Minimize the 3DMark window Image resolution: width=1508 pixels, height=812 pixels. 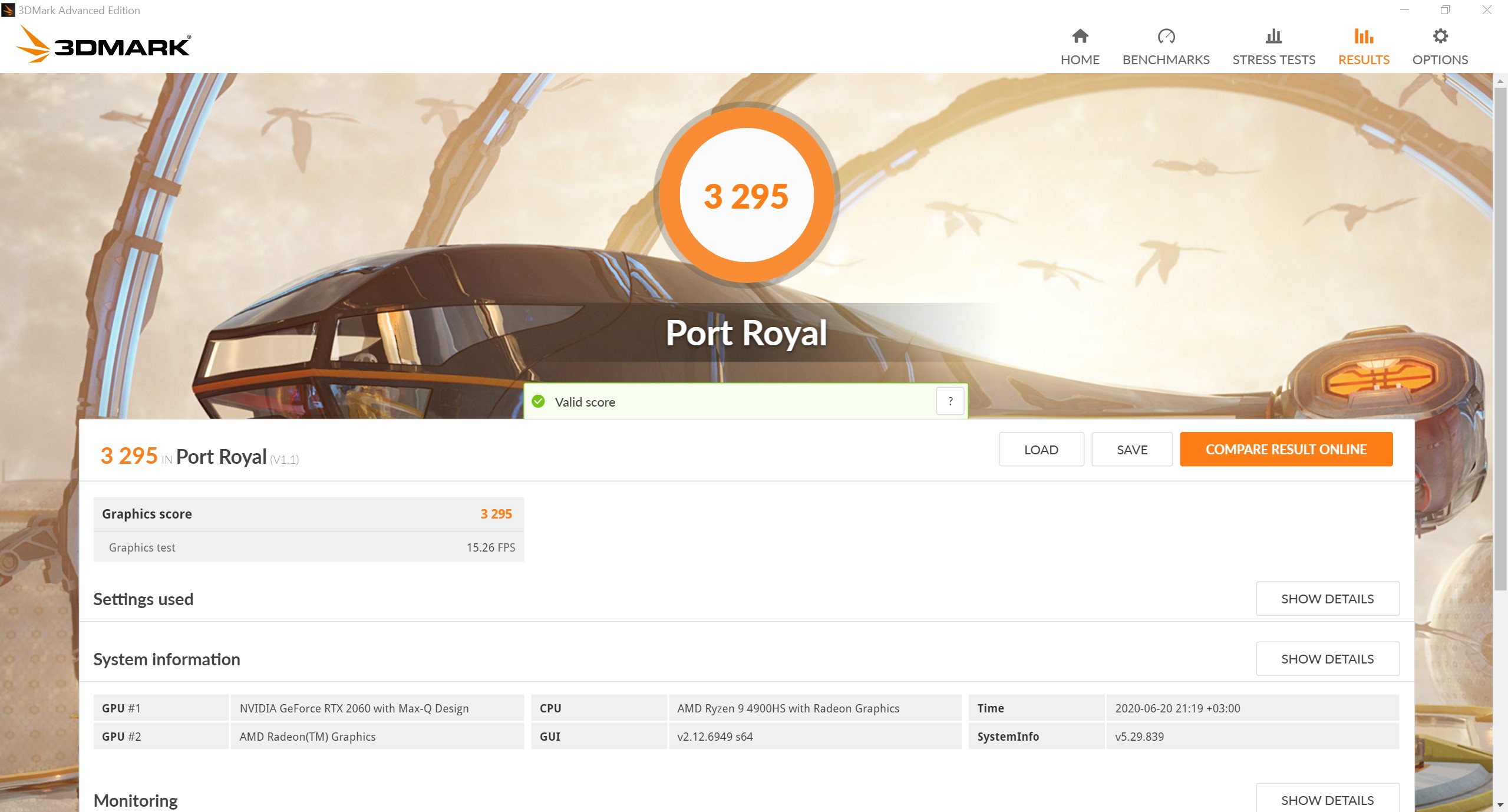1404,10
